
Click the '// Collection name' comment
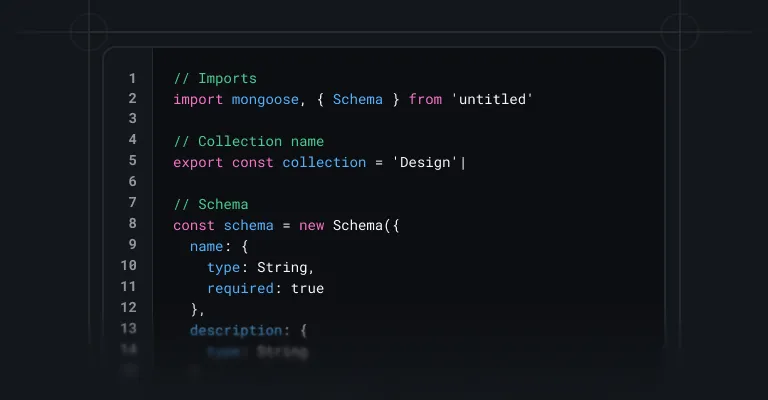click(x=249, y=141)
